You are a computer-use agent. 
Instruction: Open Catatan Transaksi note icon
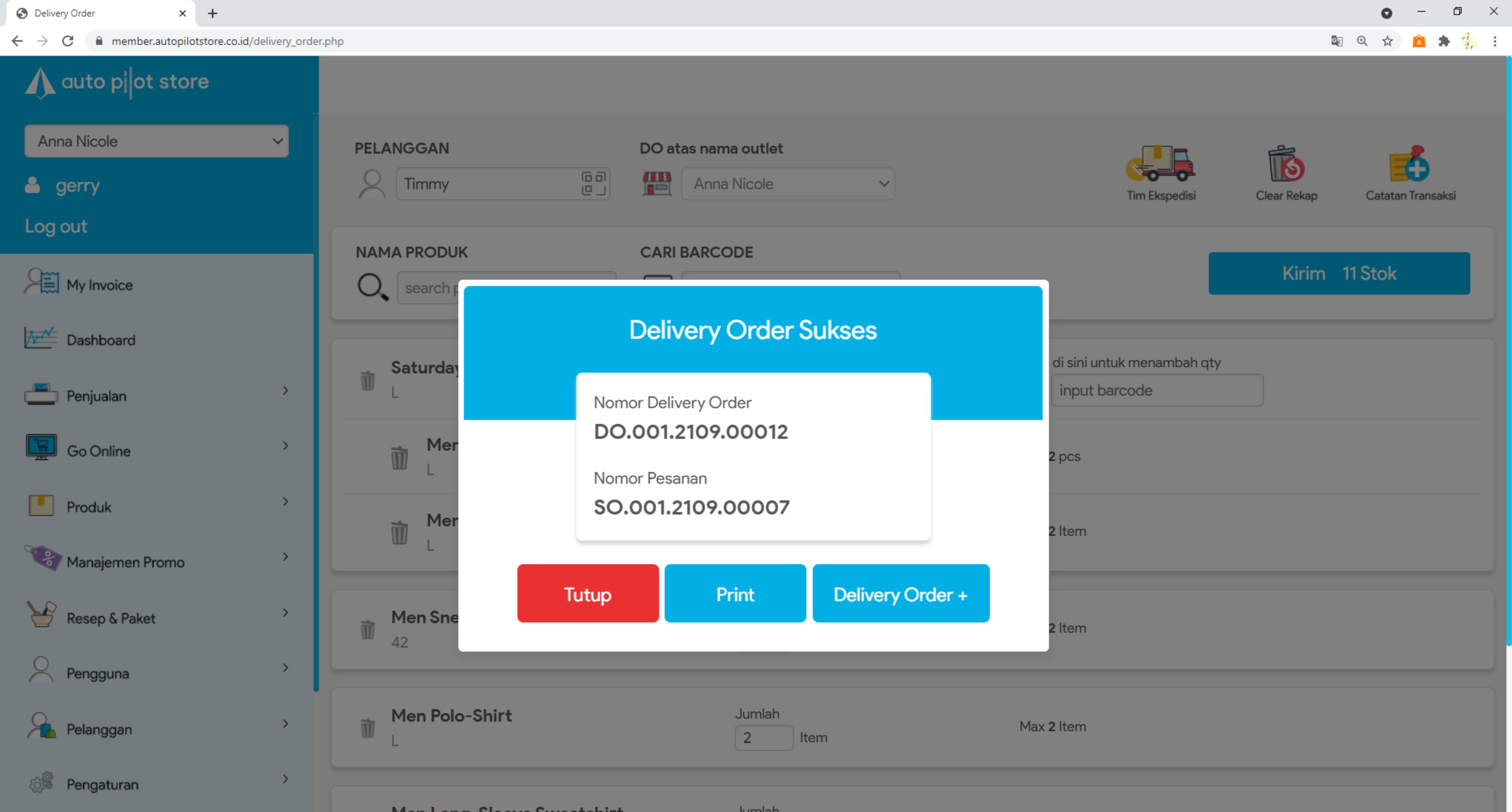point(1409,164)
